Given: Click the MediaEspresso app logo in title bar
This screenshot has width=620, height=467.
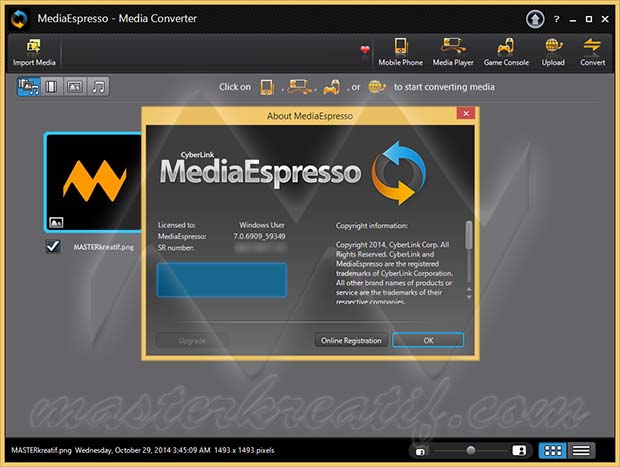Looking at the screenshot, I should (19, 19).
